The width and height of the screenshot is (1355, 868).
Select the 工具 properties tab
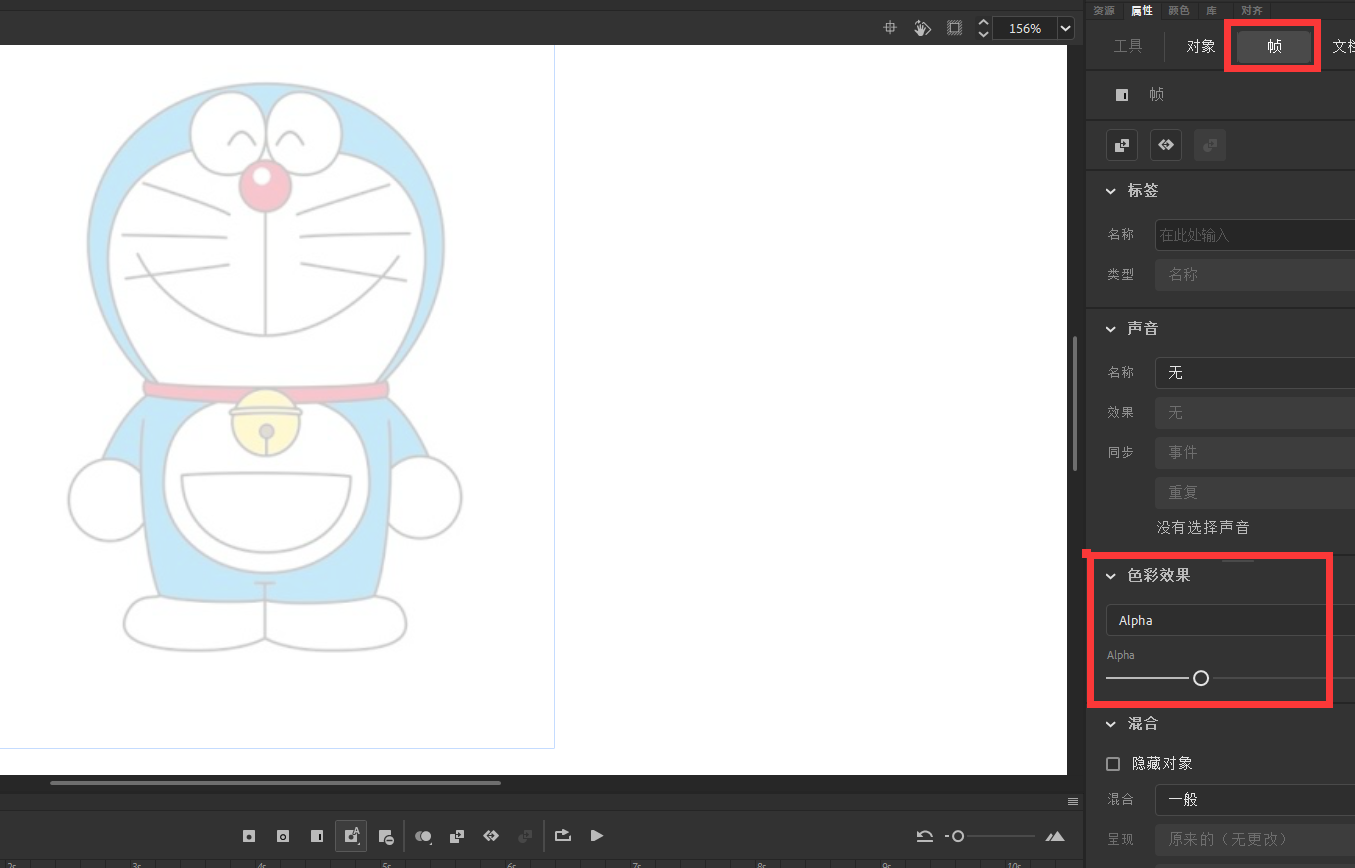click(1128, 46)
